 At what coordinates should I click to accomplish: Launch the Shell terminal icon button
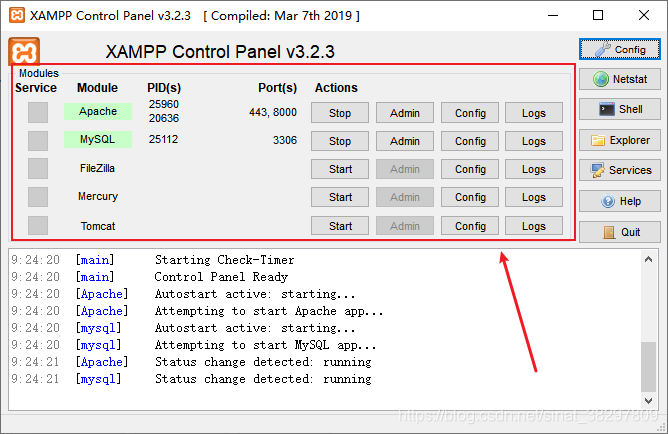[x=619, y=109]
